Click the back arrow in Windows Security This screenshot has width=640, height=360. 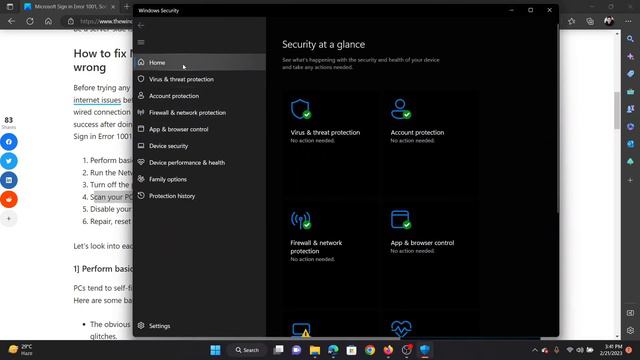click(x=141, y=25)
